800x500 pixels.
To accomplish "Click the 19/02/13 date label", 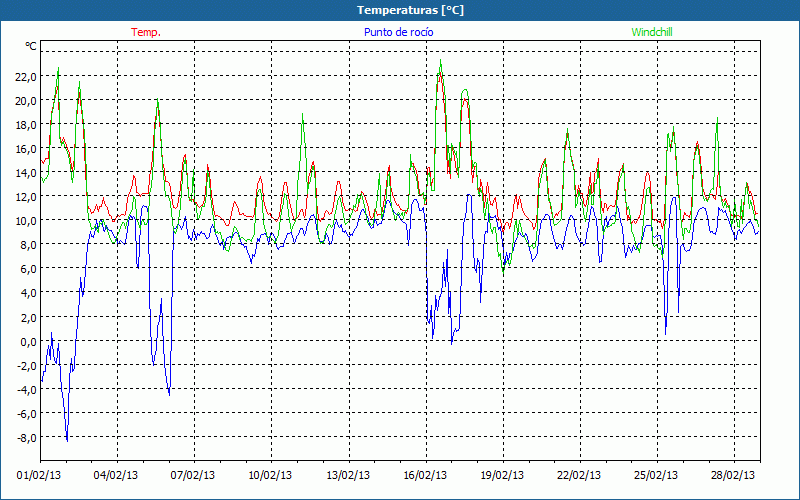I will pos(502,475).
